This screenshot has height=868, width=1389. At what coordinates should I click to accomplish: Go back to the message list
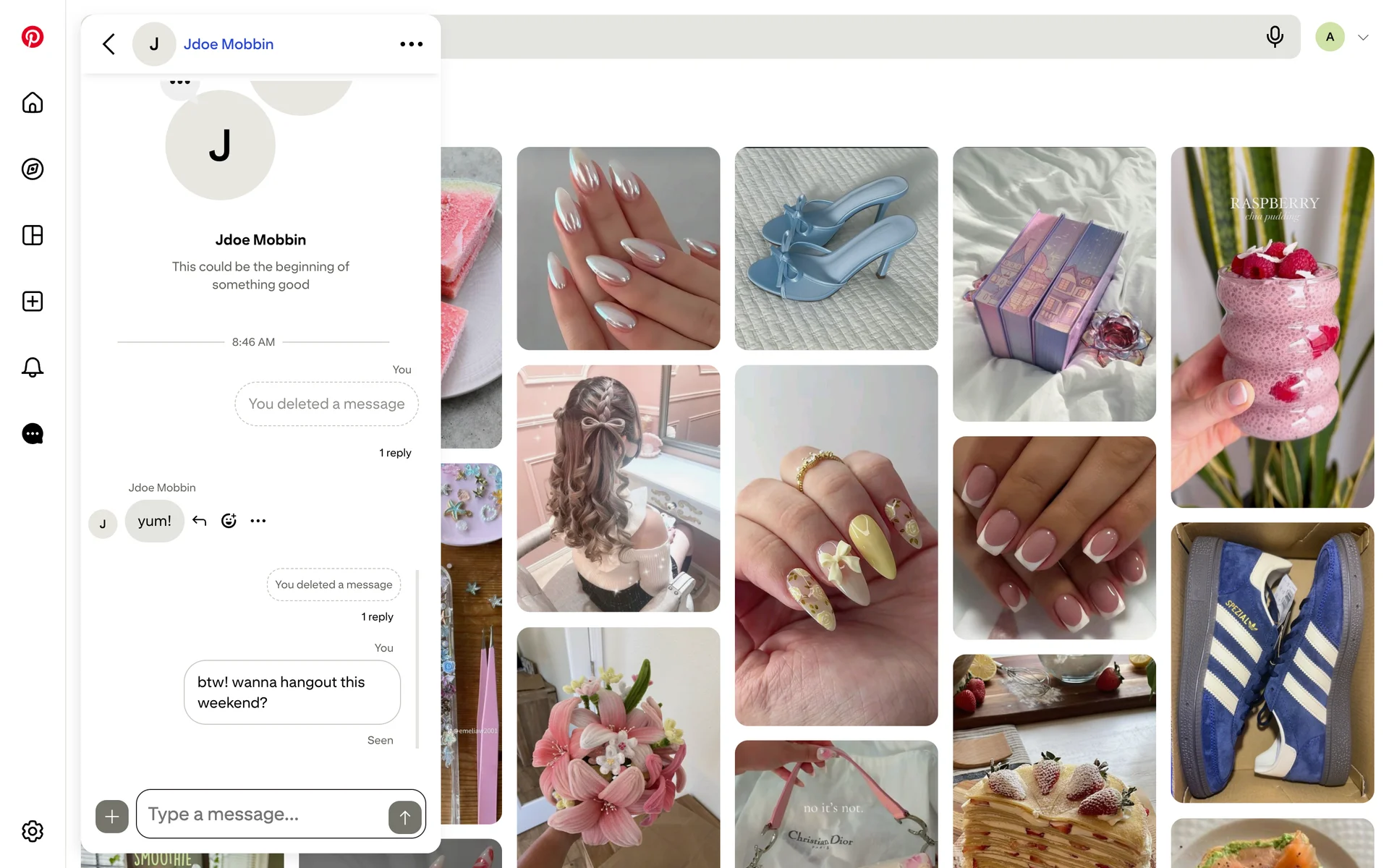click(x=109, y=44)
